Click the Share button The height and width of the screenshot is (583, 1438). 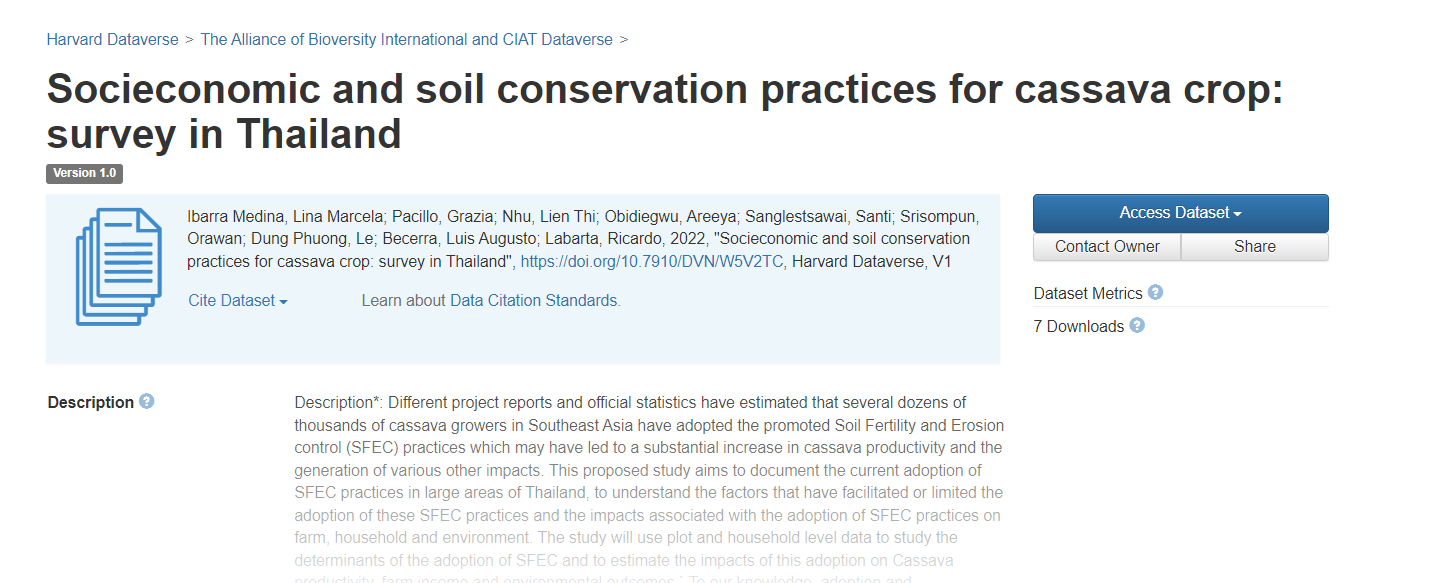point(1254,247)
